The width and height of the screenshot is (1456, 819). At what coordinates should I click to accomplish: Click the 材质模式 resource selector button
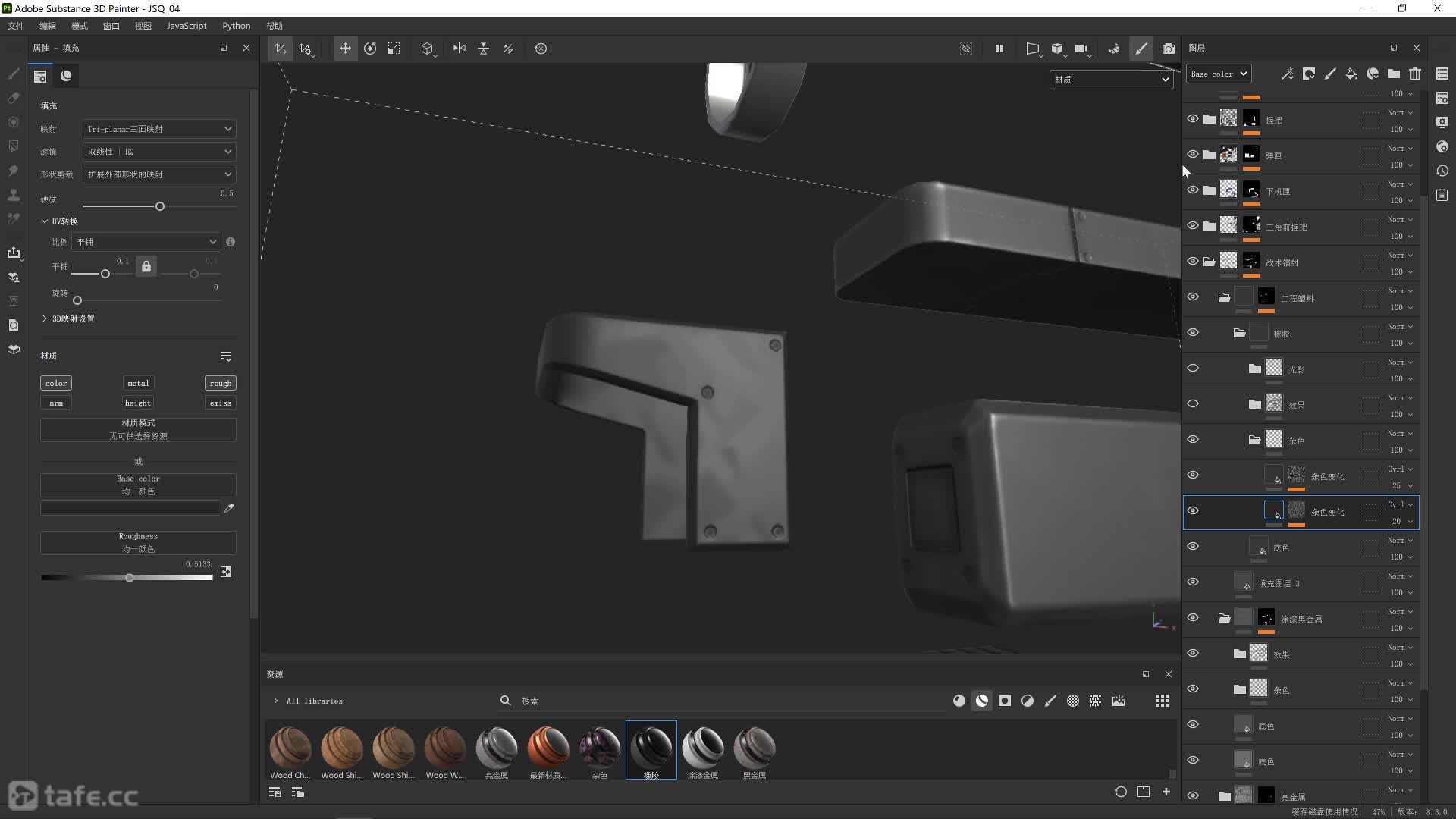click(x=138, y=429)
